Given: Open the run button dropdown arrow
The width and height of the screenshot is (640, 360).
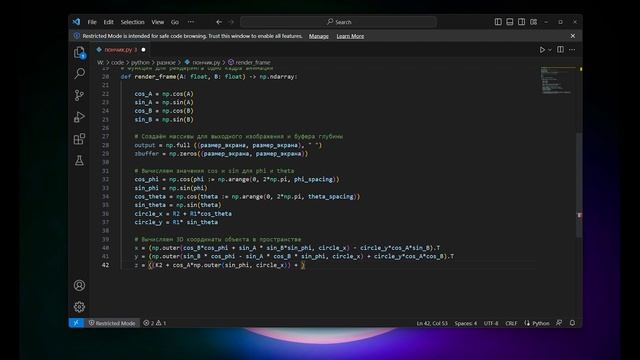Looking at the screenshot, I should coord(550,50).
